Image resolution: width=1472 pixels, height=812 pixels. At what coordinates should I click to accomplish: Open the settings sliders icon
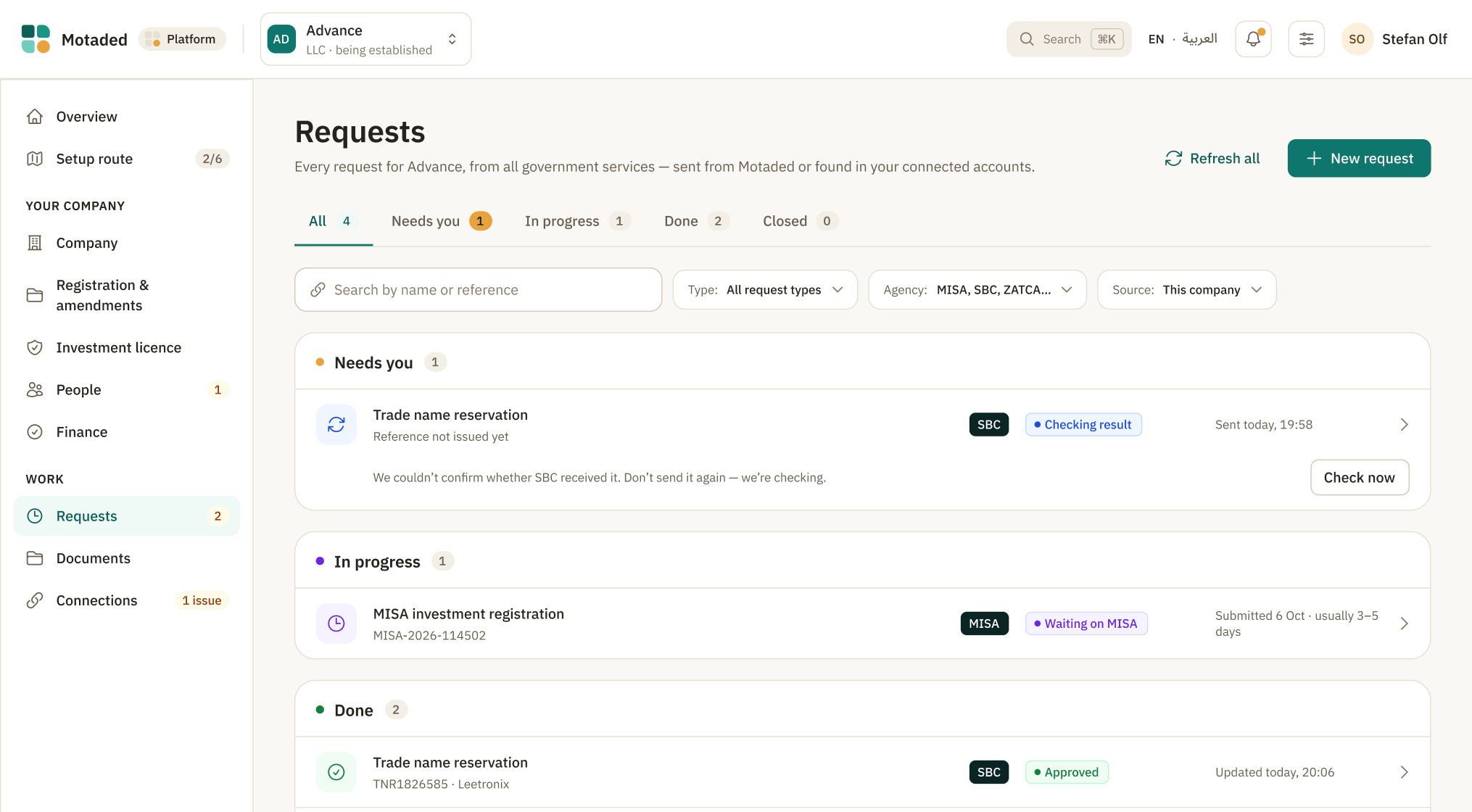(x=1306, y=39)
